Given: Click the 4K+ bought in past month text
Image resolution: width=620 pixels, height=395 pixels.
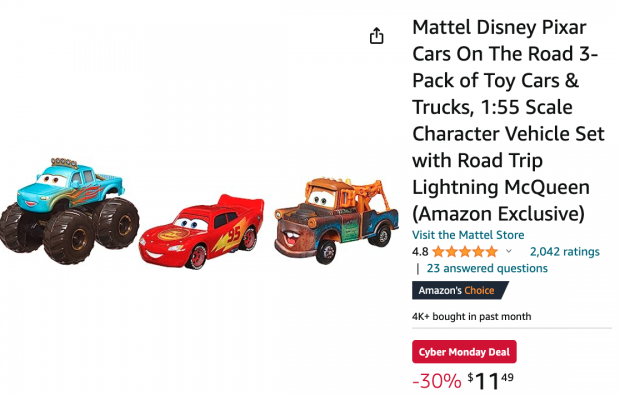Looking at the screenshot, I should (x=472, y=316).
